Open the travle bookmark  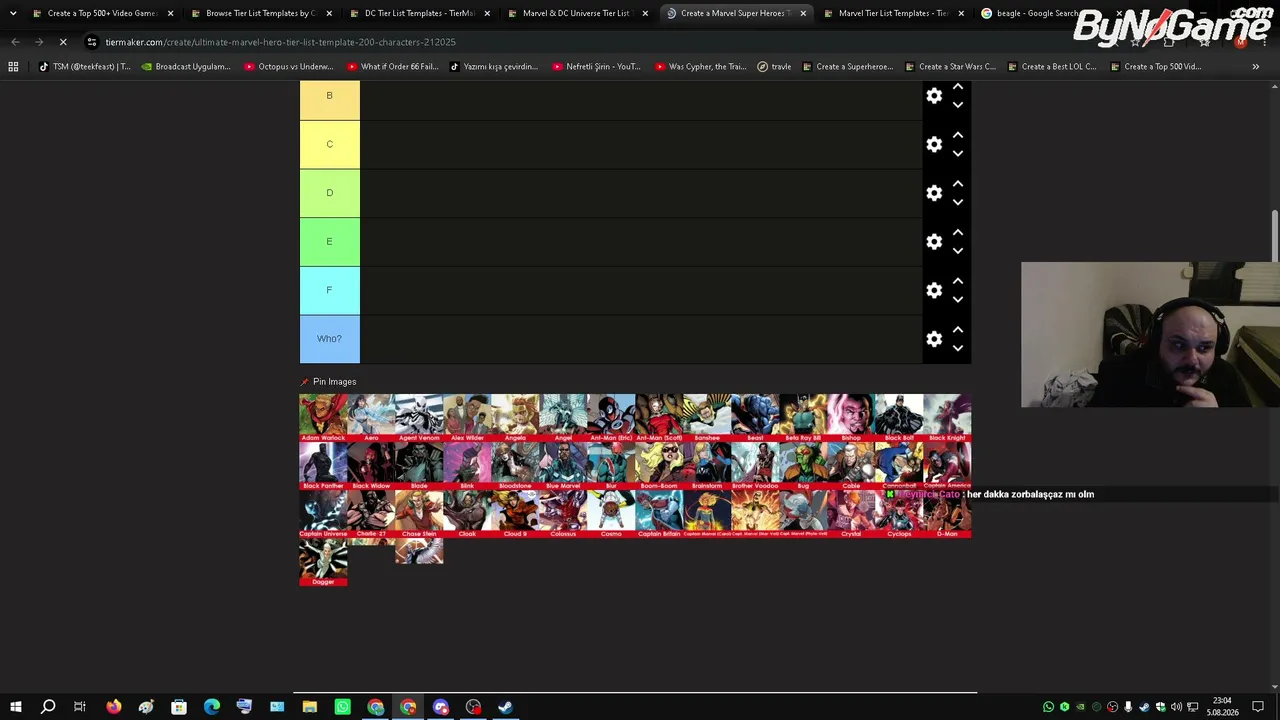click(775, 67)
